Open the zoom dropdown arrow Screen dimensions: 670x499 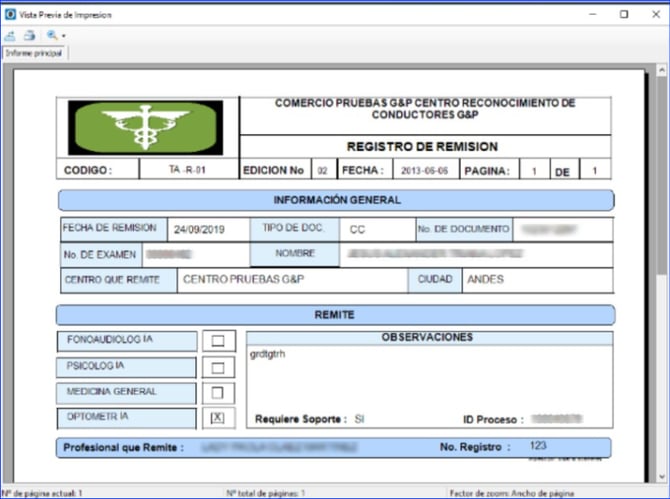63,36
